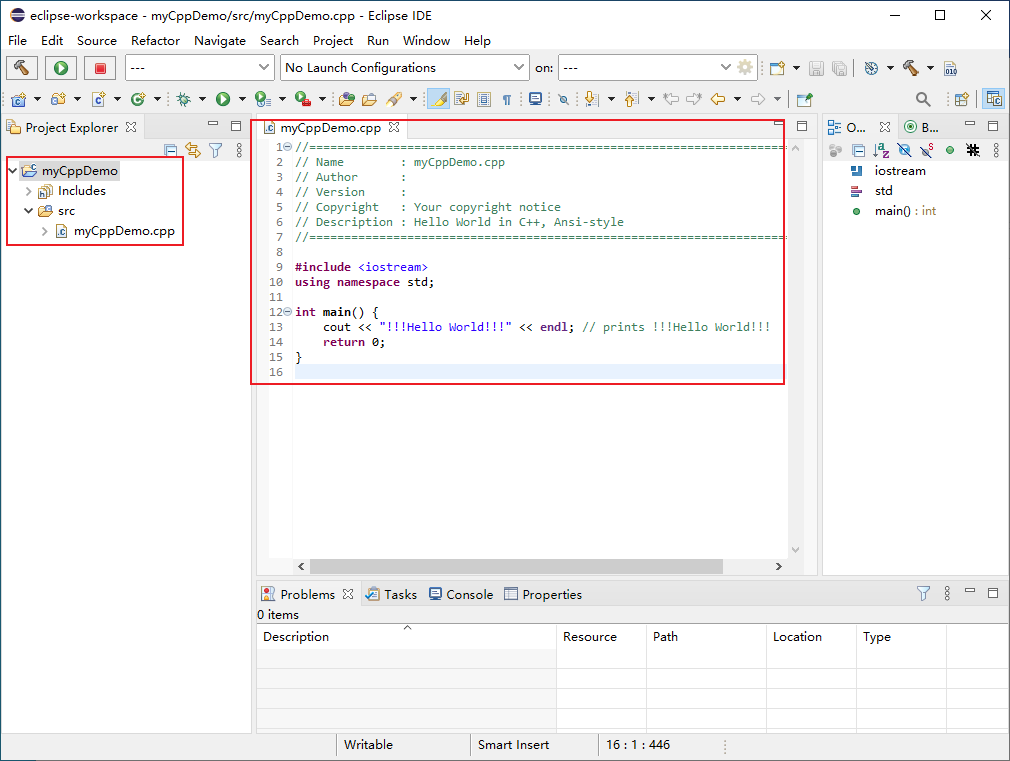Click line 16 in the code editor
Viewport: 1010px width, 761px height.
[x=538, y=372]
